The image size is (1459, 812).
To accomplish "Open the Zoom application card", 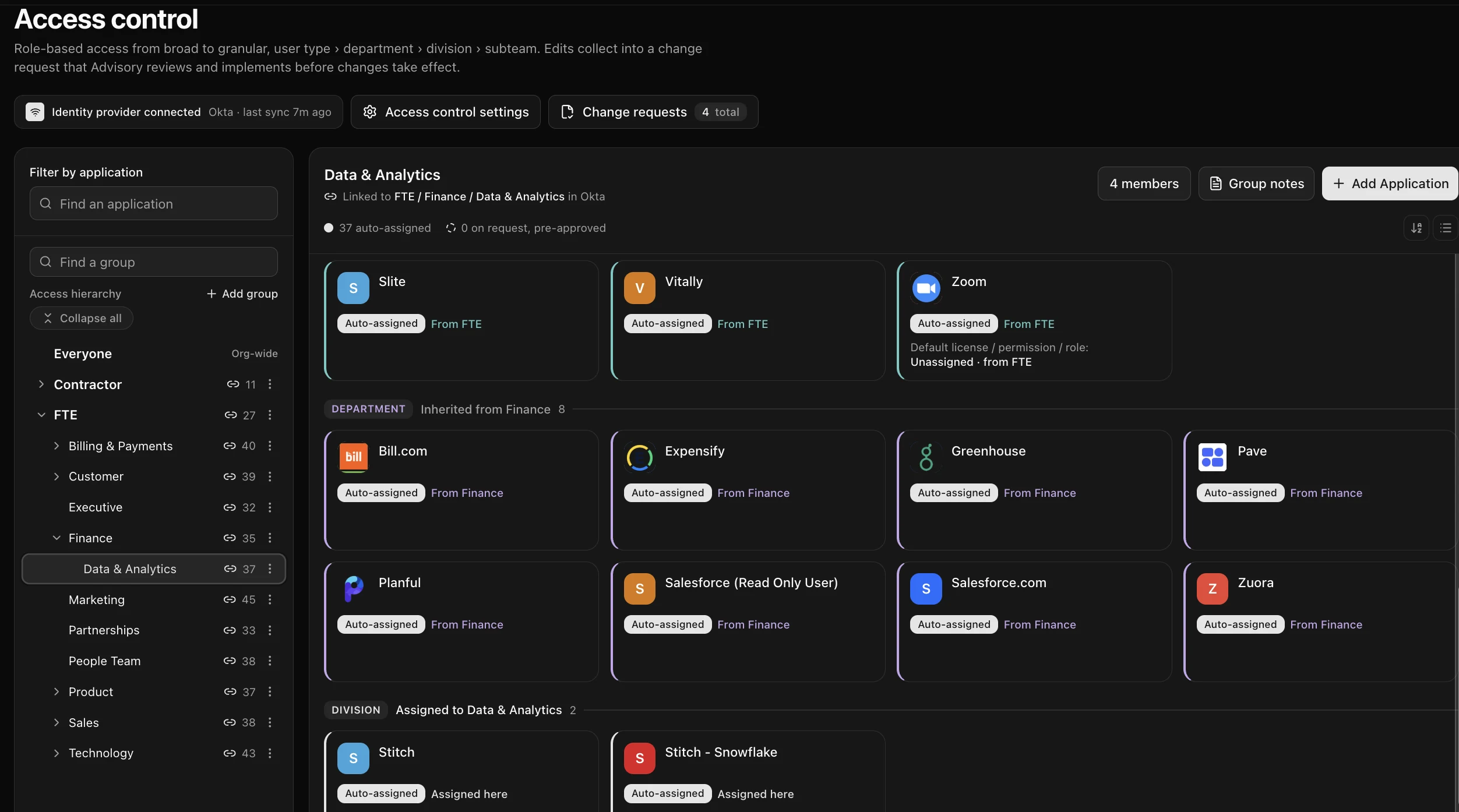I will tap(1034, 320).
